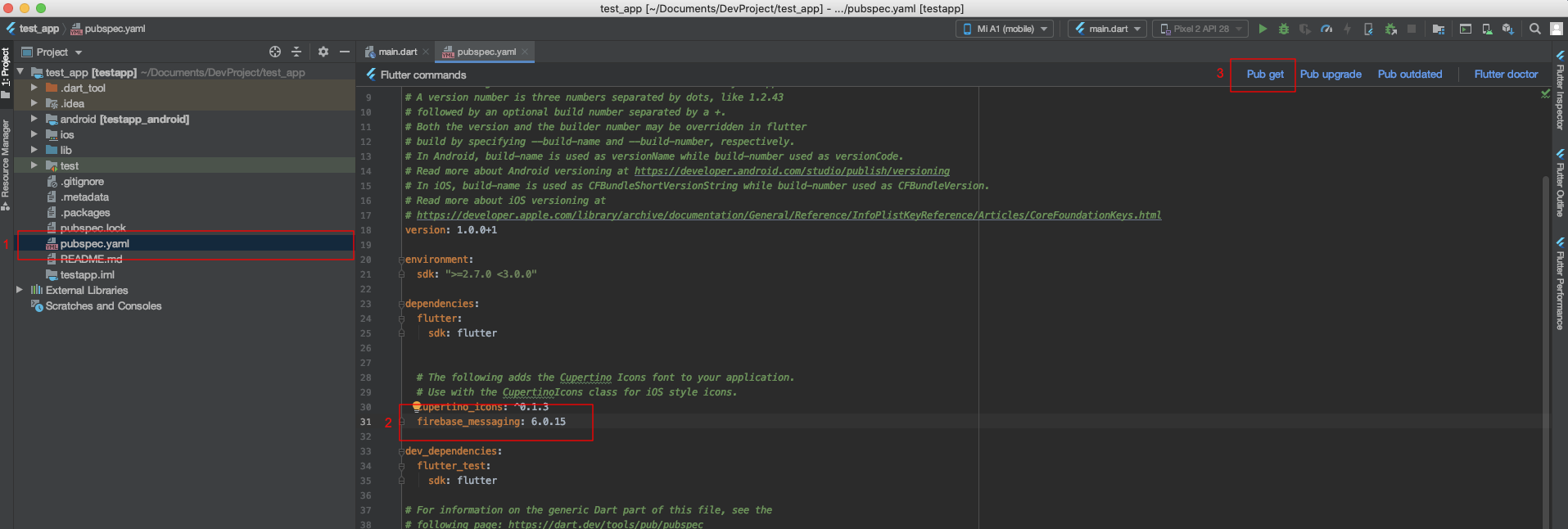Click the green inspection checkmark in the editor

pyautogui.click(x=1546, y=94)
